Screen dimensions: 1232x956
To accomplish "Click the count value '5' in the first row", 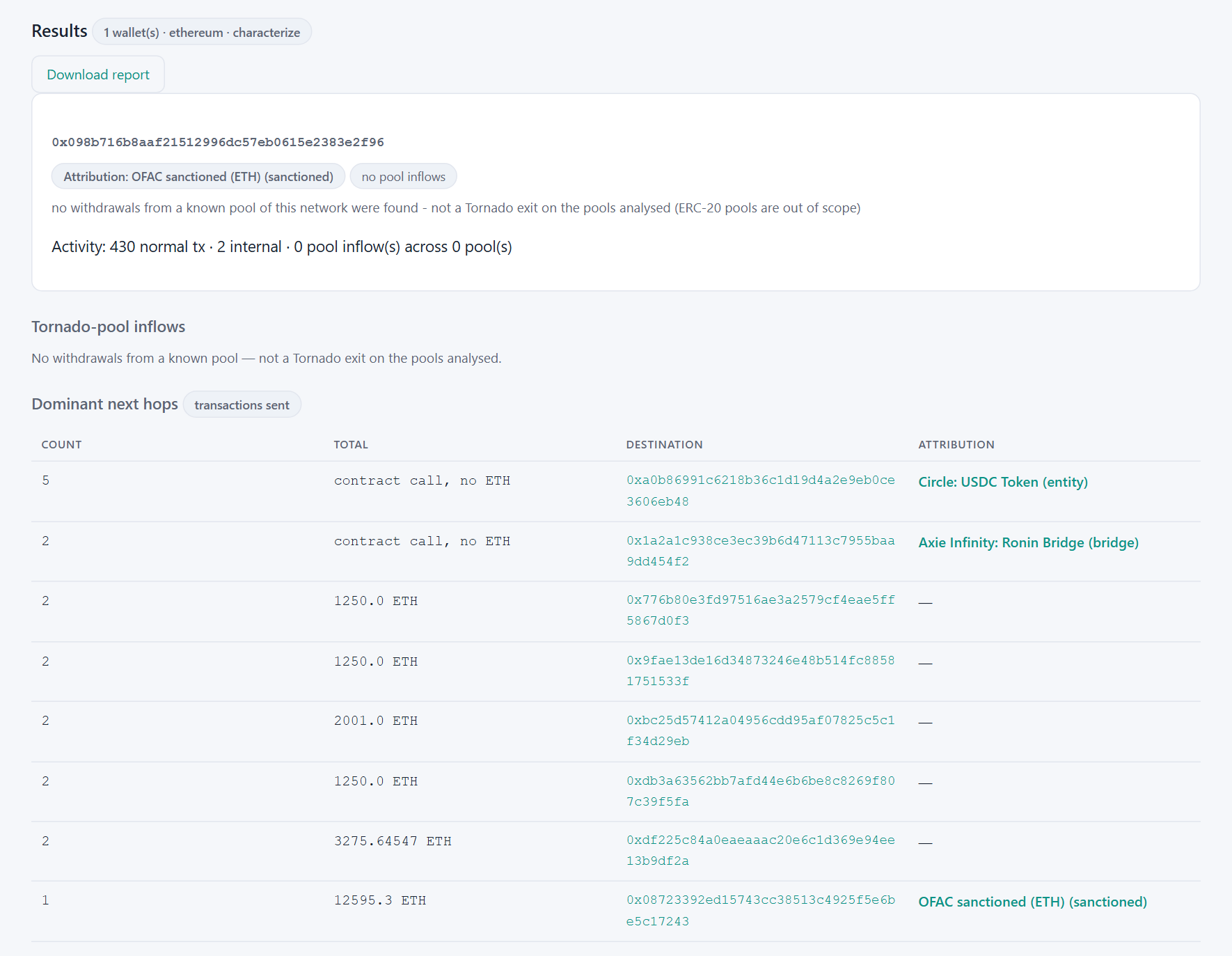I will coord(45,480).
